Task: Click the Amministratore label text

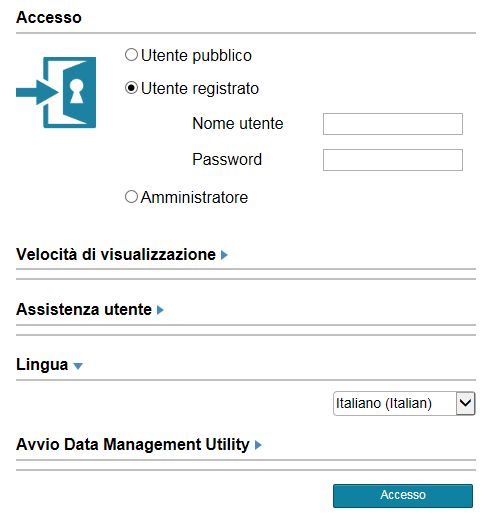Action: pyautogui.click(x=194, y=197)
